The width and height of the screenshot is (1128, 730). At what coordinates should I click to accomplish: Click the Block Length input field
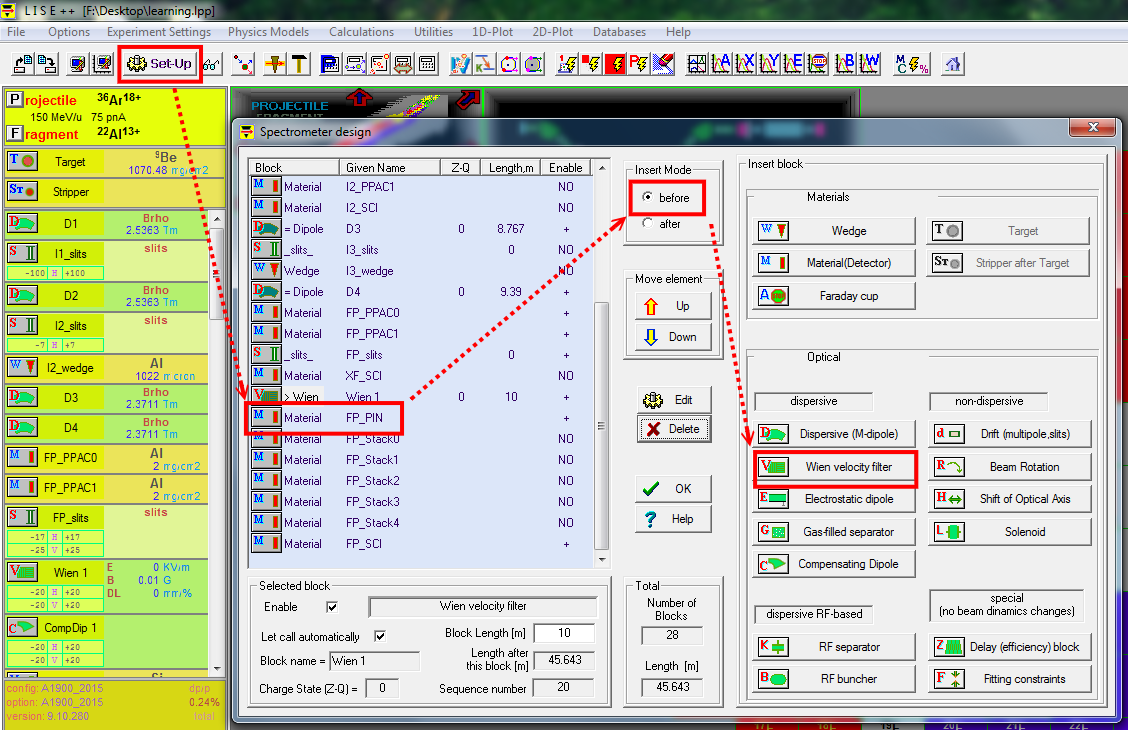[563, 634]
